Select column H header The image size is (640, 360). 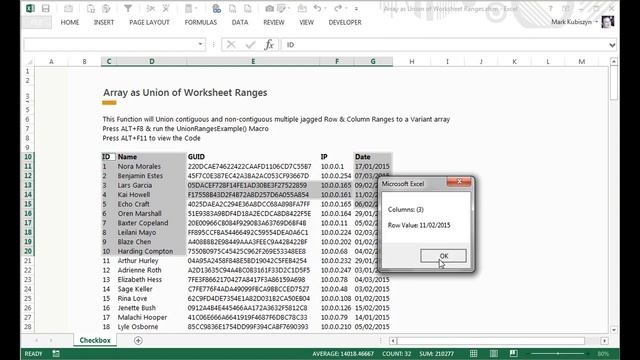411,61
